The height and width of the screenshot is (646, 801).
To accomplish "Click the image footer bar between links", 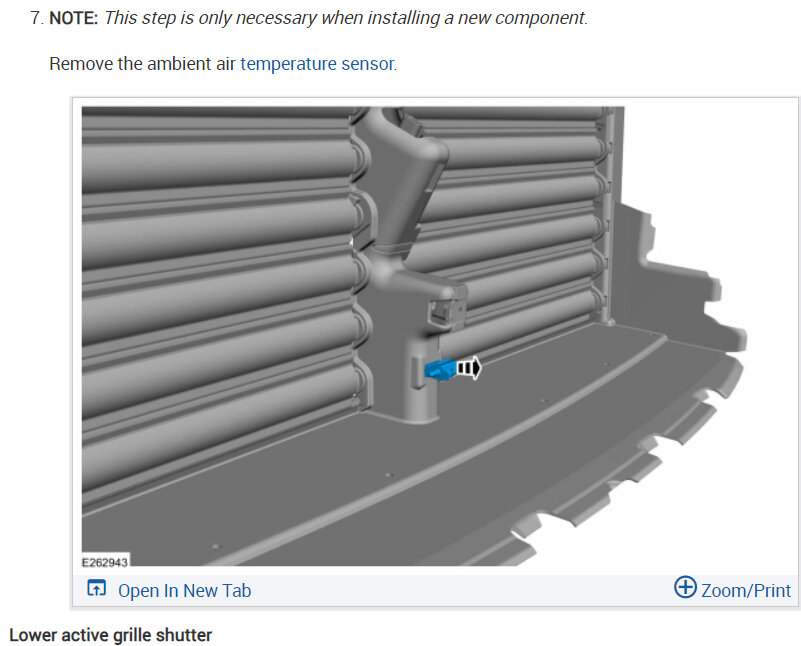I will pyautogui.click(x=462, y=590).
